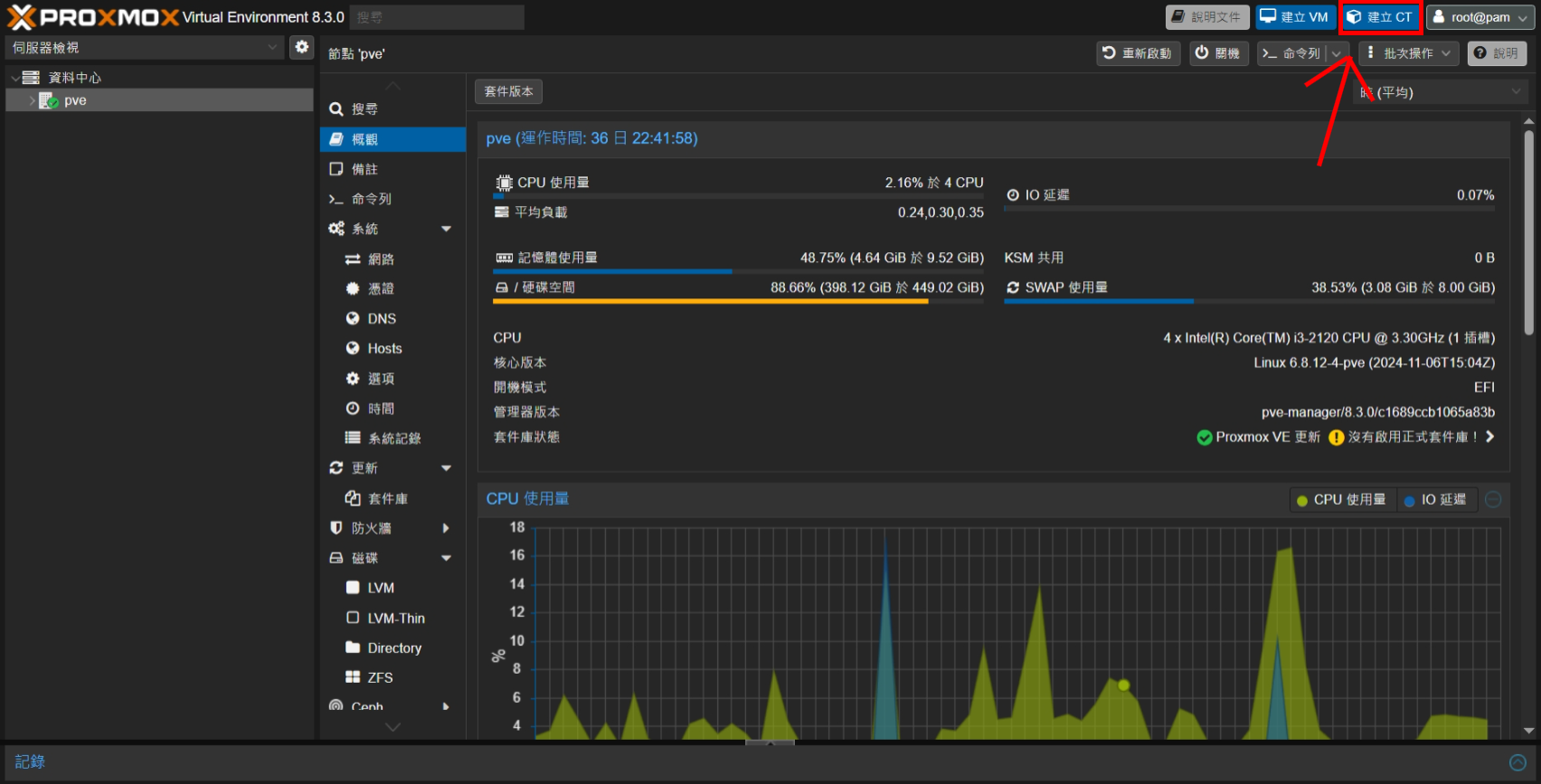
Task: Open the ZFS disk item
Action: tap(380, 677)
